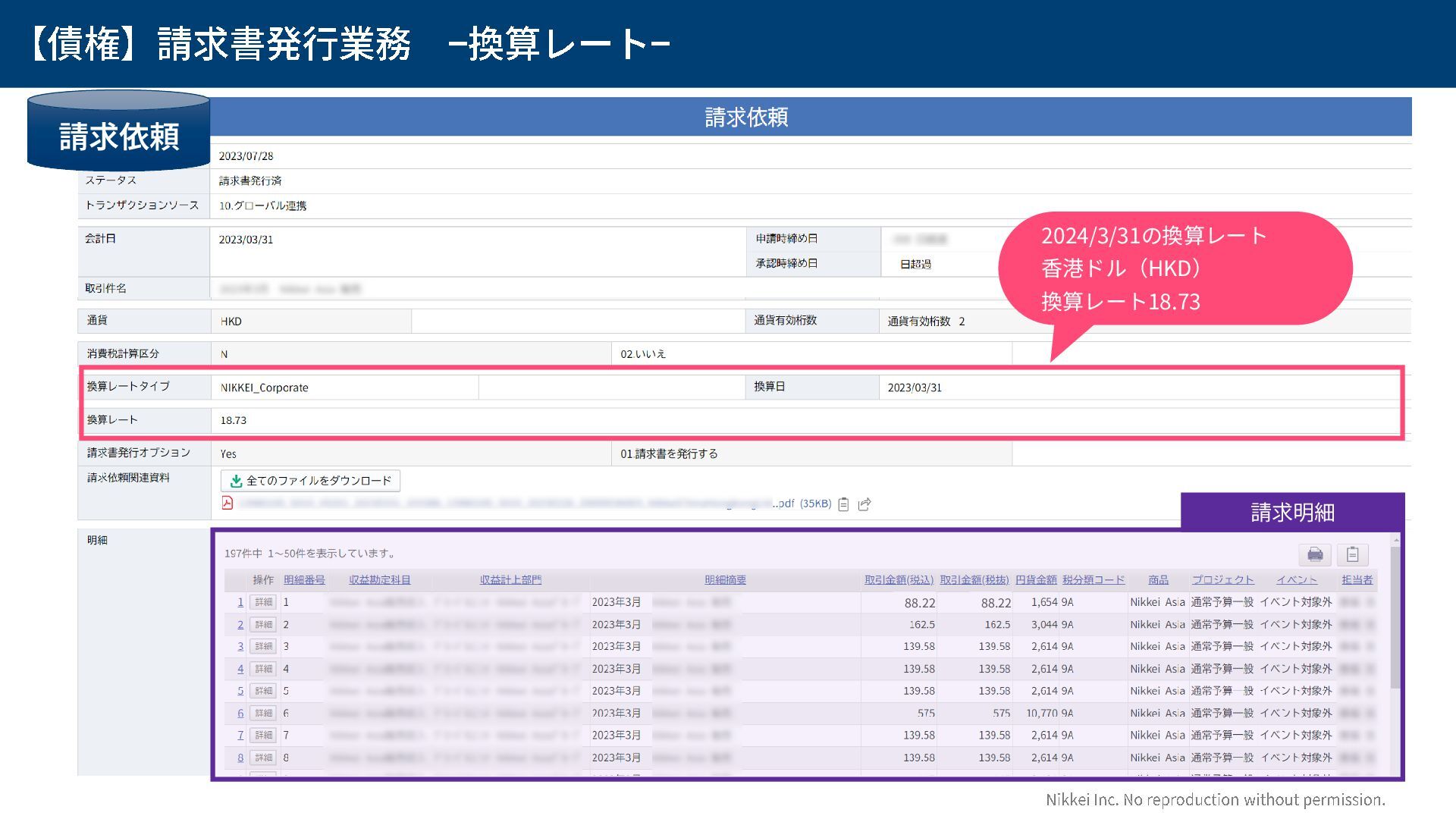Viewport: 1456px width, 819px height.
Task: Click the clipboard icon after the PDF size
Action: pyautogui.click(x=843, y=504)
